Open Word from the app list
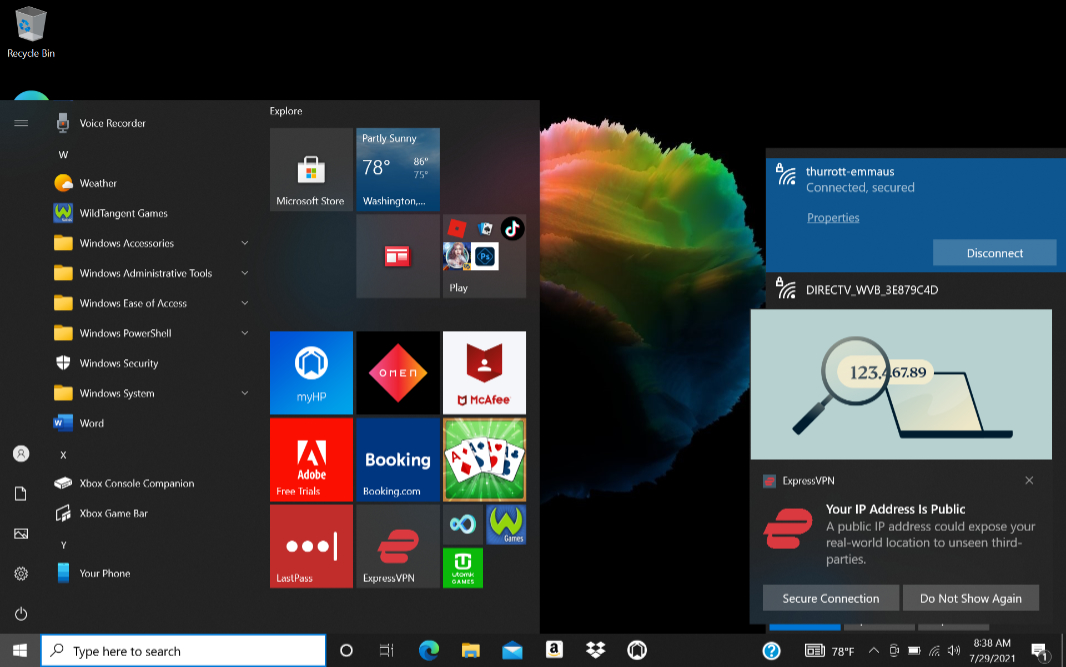The image size is (1066, 667). pos(92,423)
